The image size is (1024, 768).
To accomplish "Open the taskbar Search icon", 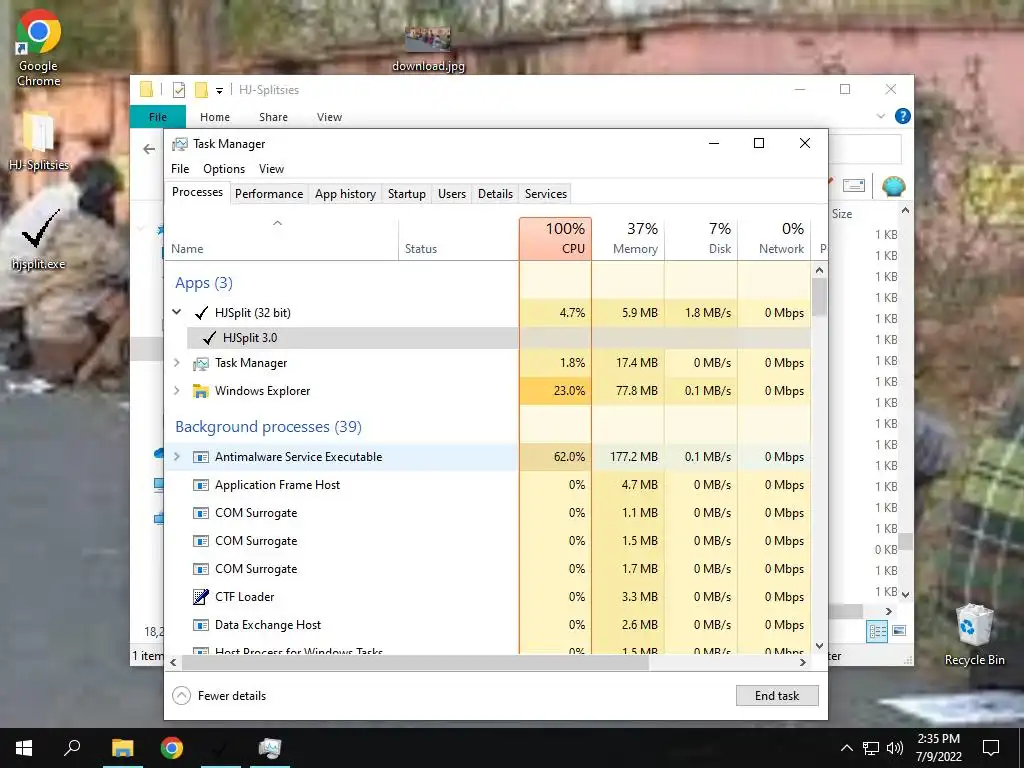I will coord(72,748).
